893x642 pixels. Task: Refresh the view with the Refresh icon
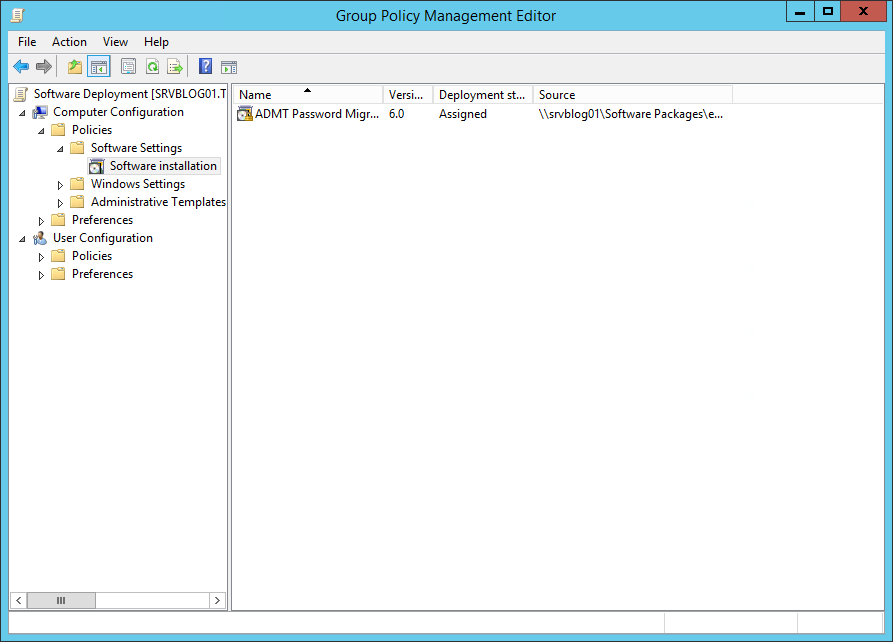152,66
